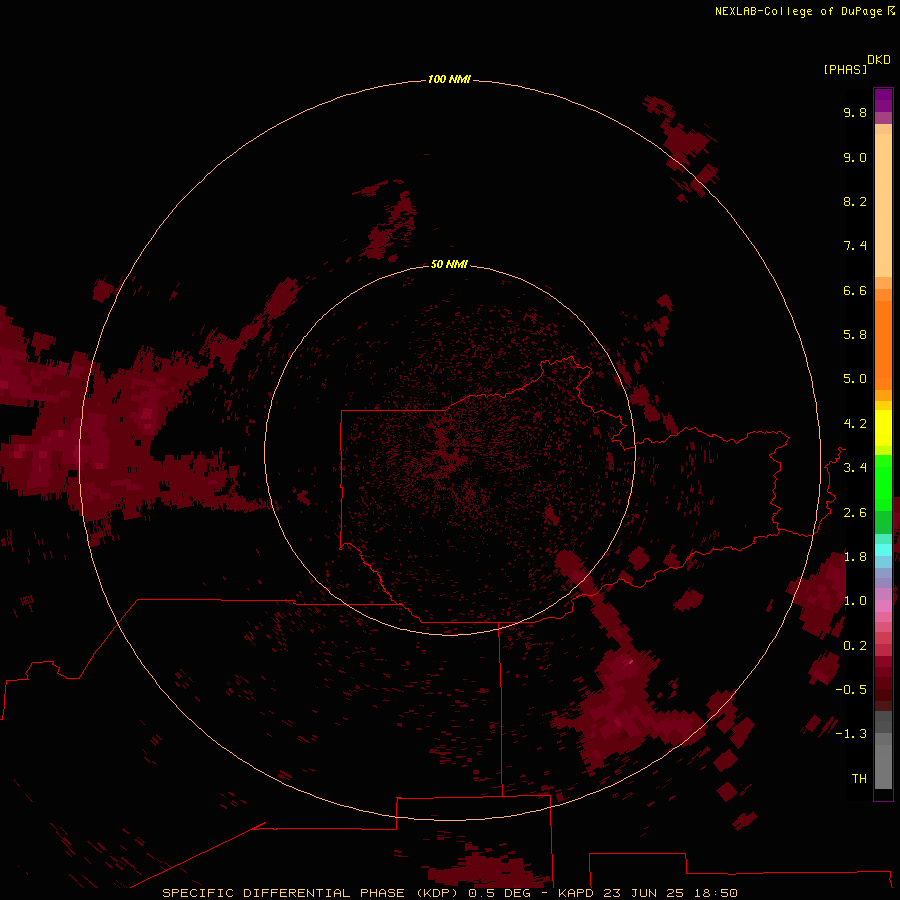Click the 9.8 scale value
900x900 pixels.
tap(855, 112)
